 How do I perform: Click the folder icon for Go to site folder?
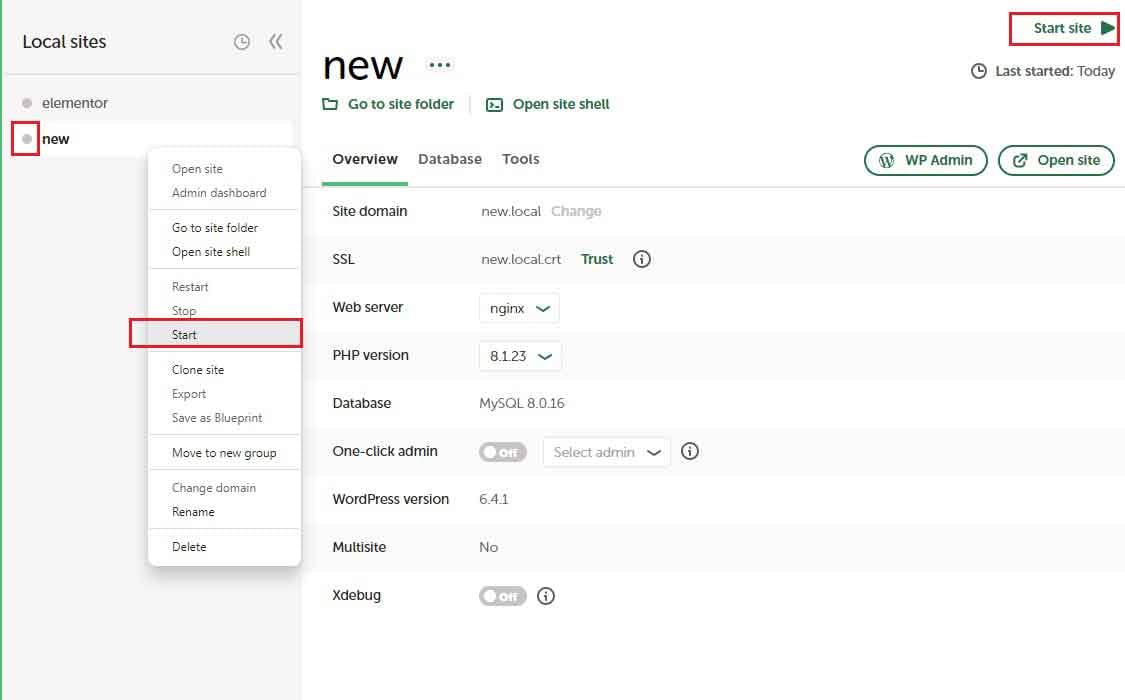click(x=332, y=104)
